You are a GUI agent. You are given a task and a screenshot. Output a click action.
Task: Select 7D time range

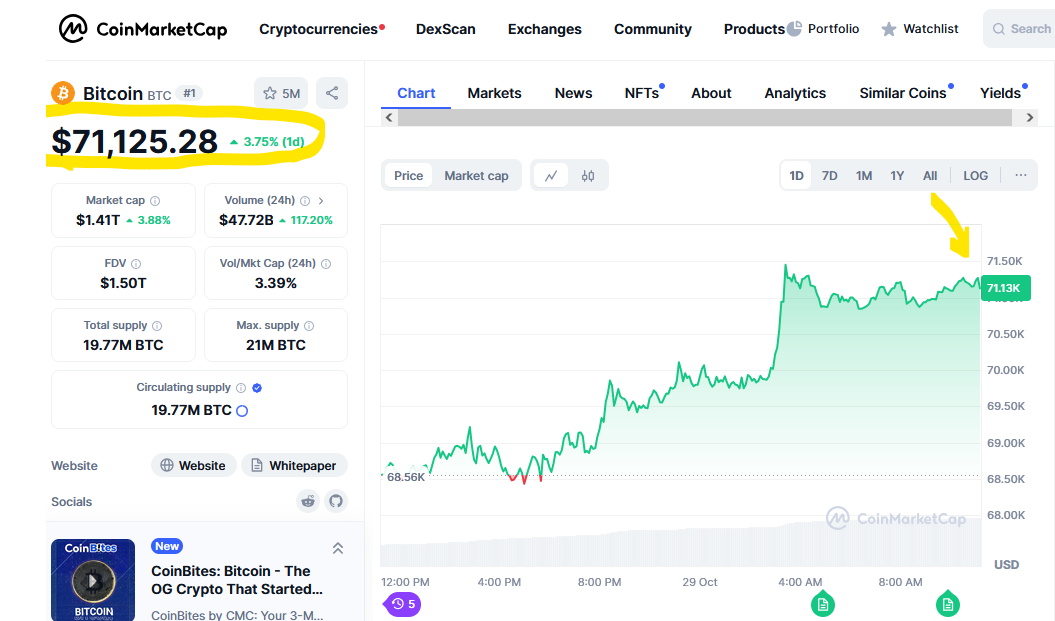pyautogui.click(x=830, y=176)
